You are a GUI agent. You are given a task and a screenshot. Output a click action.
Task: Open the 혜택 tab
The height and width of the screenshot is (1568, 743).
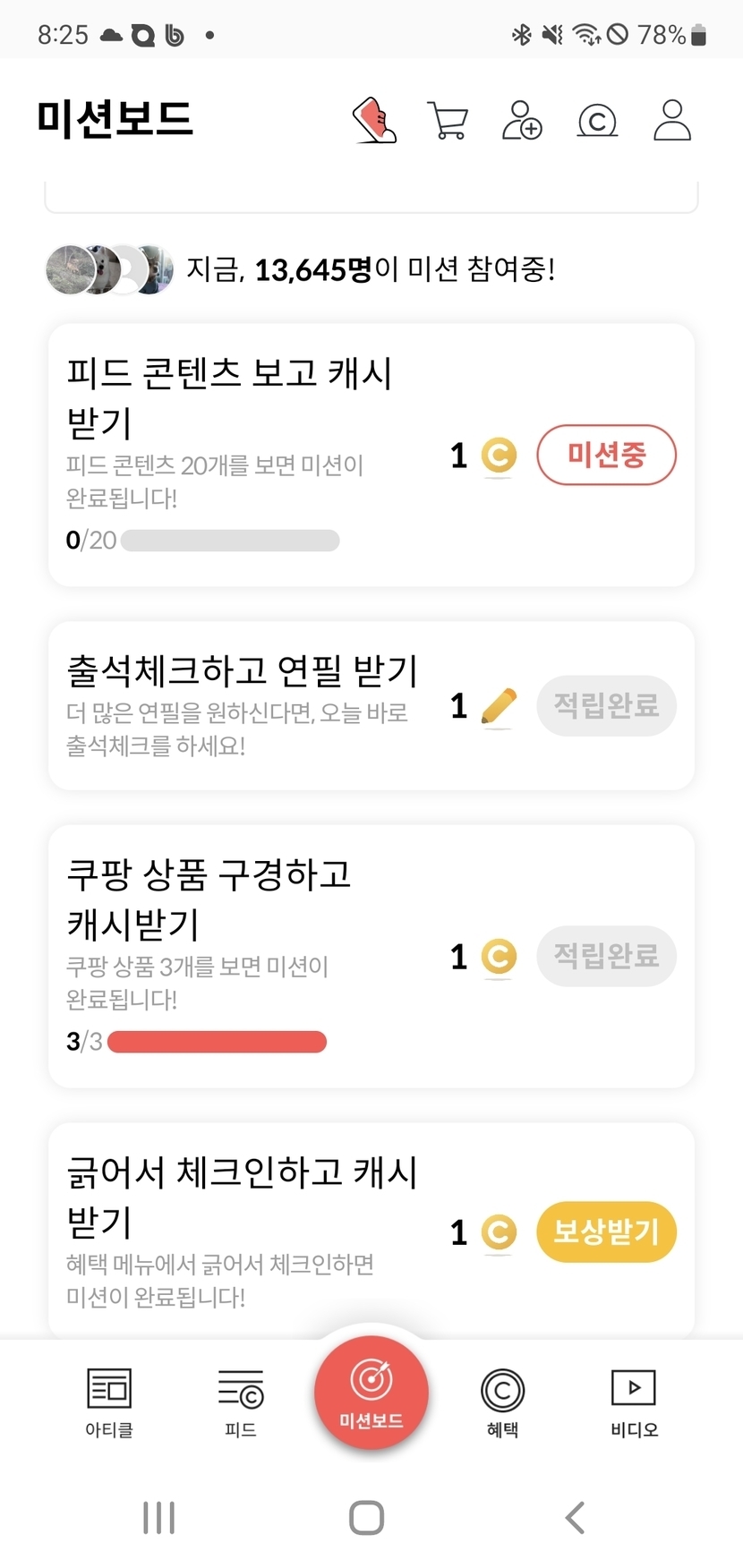pyautogui.click(x=502, y=1402)
